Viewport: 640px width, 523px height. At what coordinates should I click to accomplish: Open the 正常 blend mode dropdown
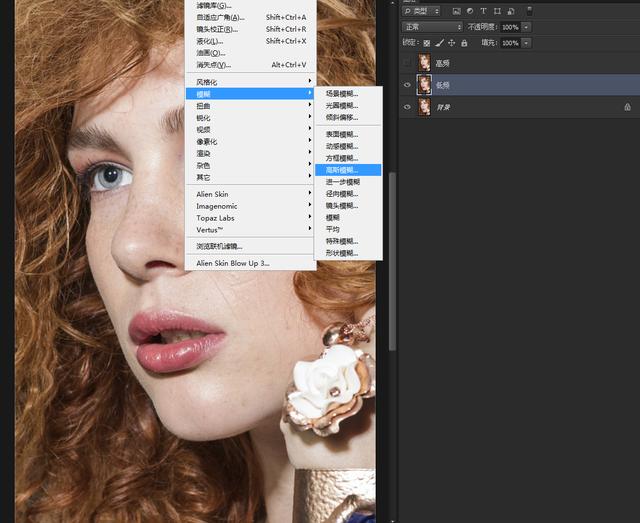coord(432,26)
